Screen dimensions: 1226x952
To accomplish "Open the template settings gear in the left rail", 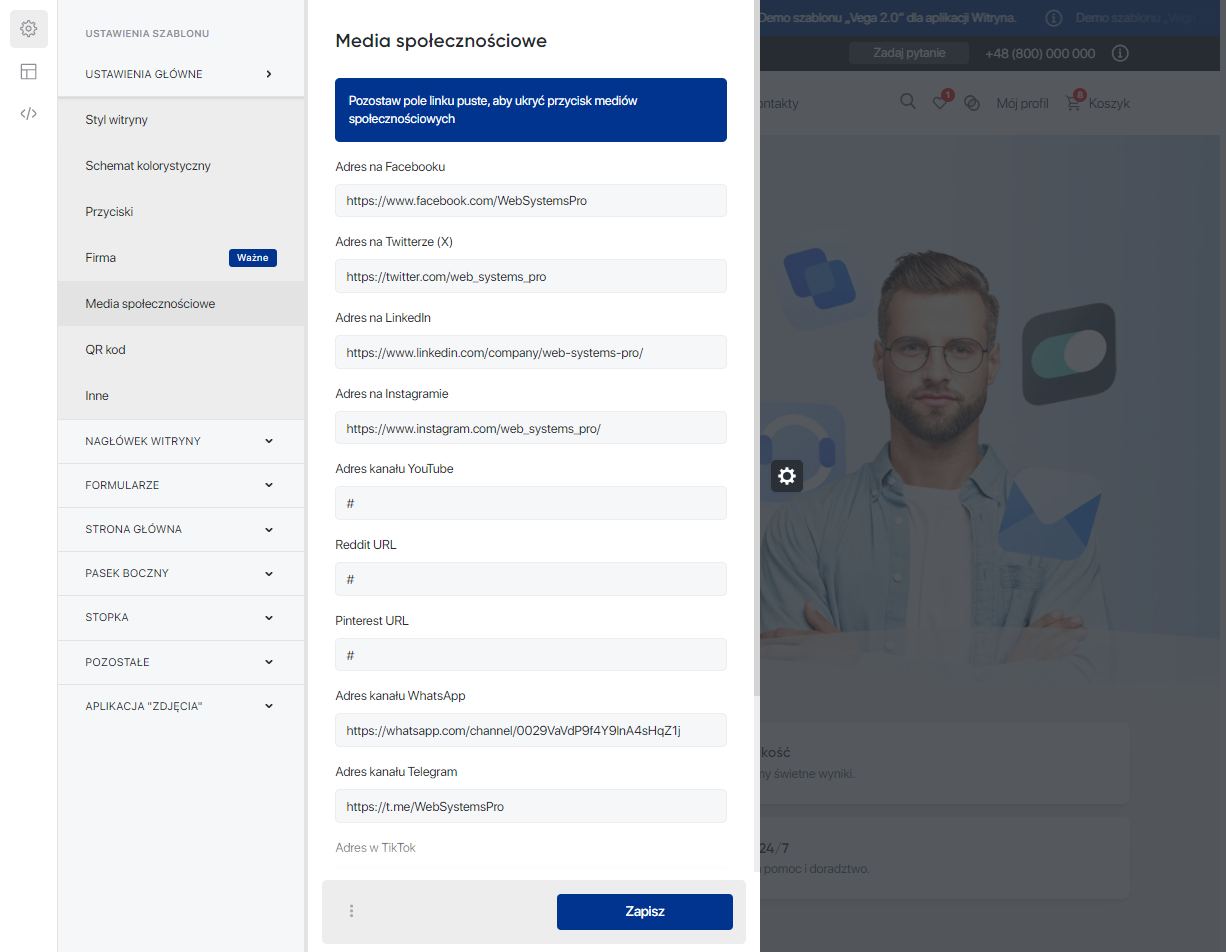I will (x=28, y=28).
